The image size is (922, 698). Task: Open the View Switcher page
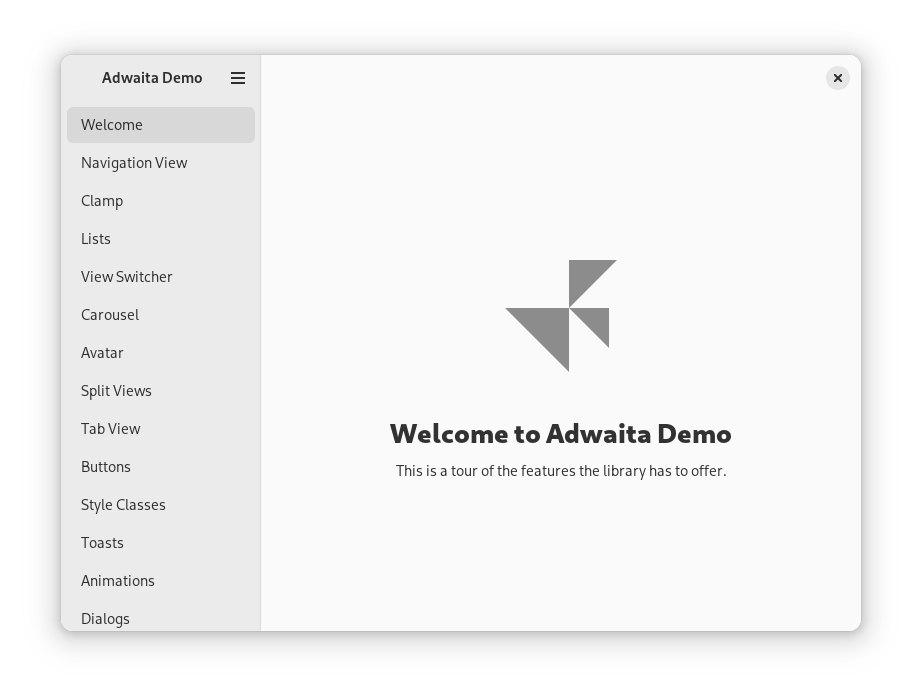(x=160, y=277)
